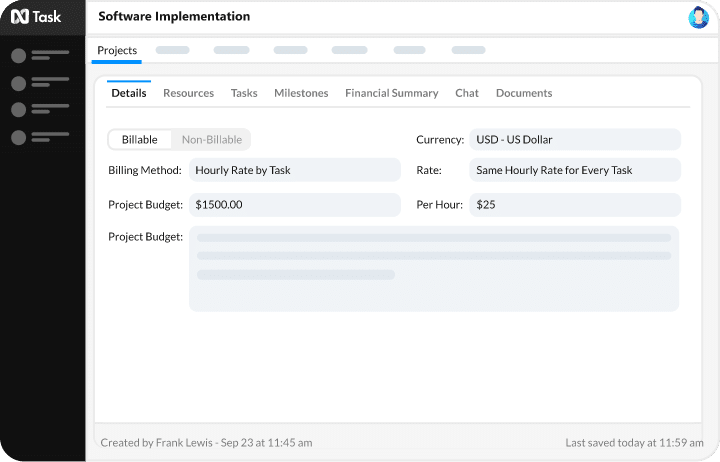Click the fourth sidebar circle icon
Screen dimensions: 720x462
18,137
